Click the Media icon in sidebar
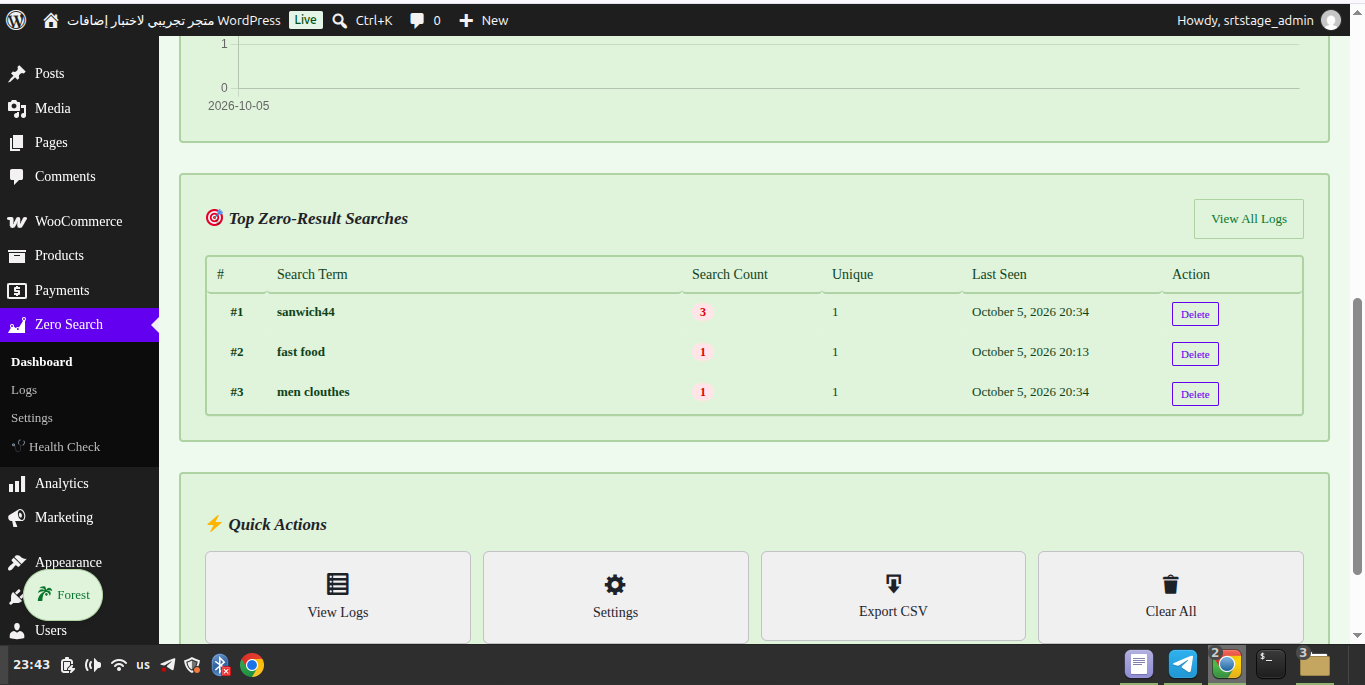This screenshot has height=685, width=1365. coord(17,108)
